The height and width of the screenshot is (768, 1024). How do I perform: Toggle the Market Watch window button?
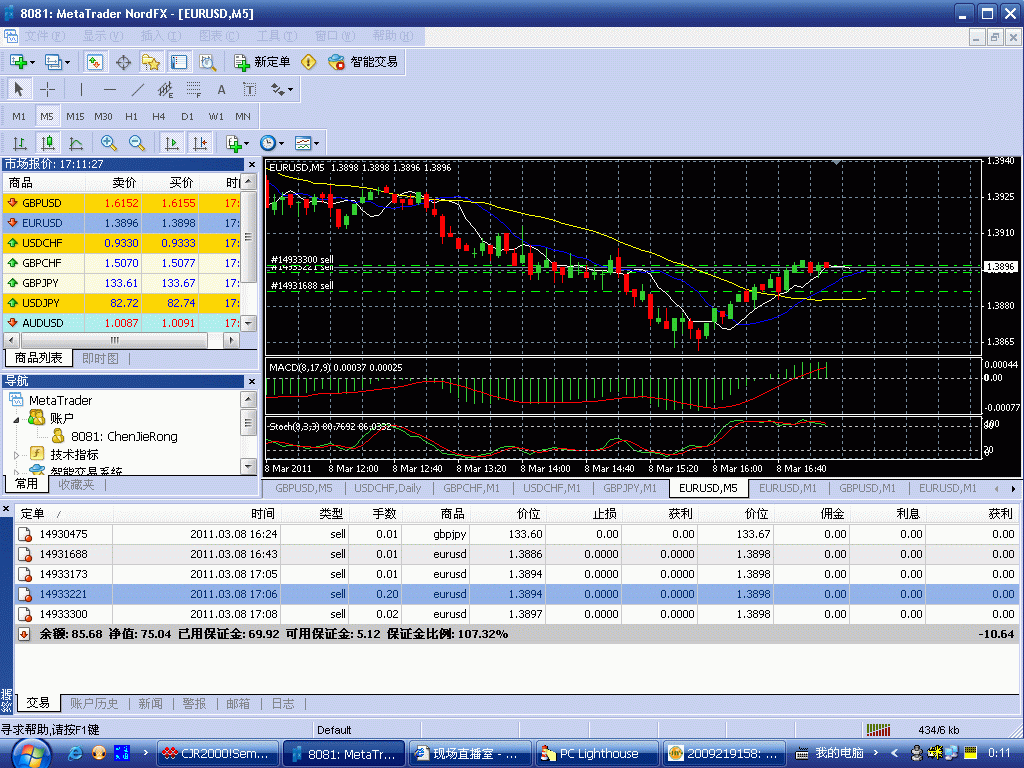point(95,62)
